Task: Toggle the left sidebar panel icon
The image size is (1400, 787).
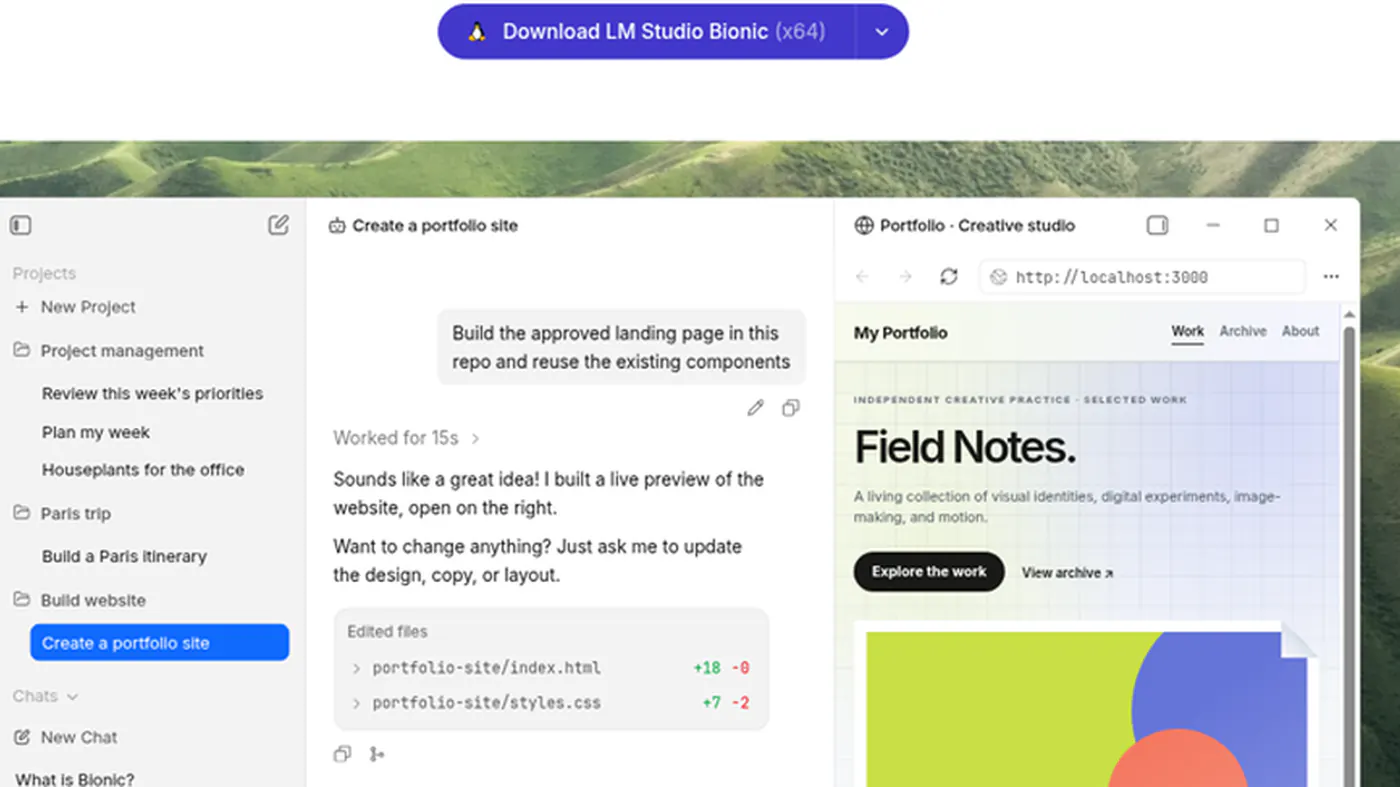Action: tap(21, 225)
